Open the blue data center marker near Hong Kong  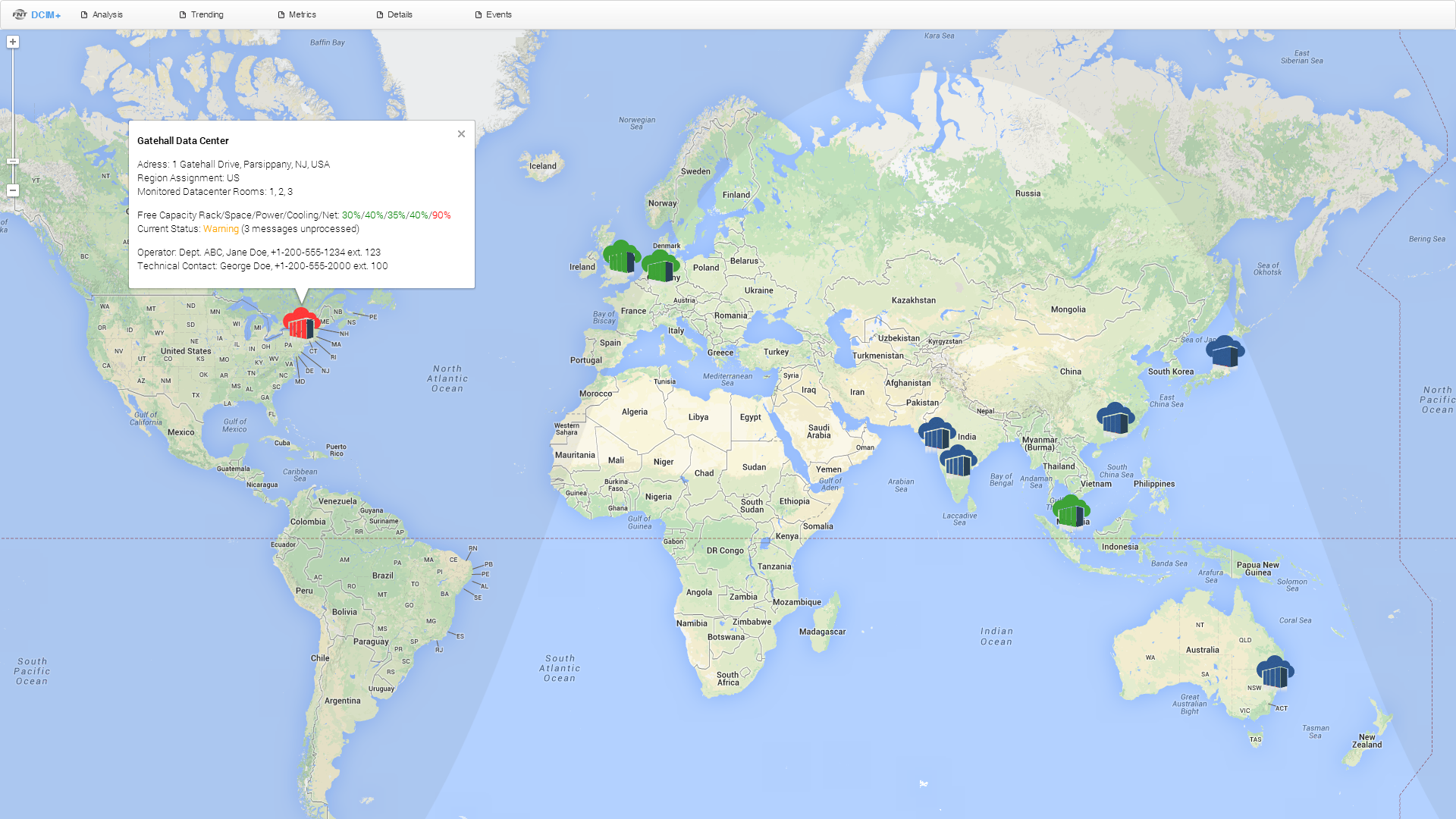coord(1115,419)
